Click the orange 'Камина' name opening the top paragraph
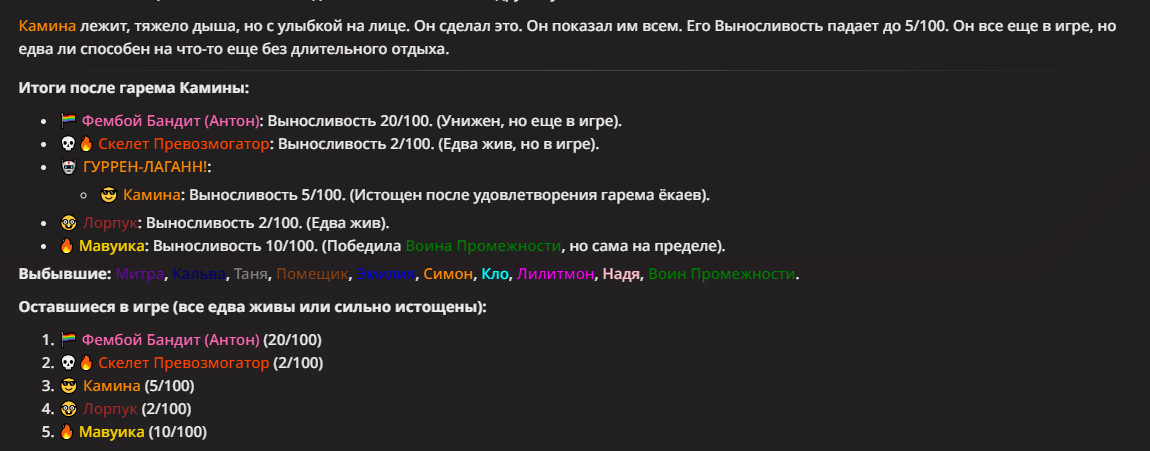The image size is (1150, 451). coord(48,26)
